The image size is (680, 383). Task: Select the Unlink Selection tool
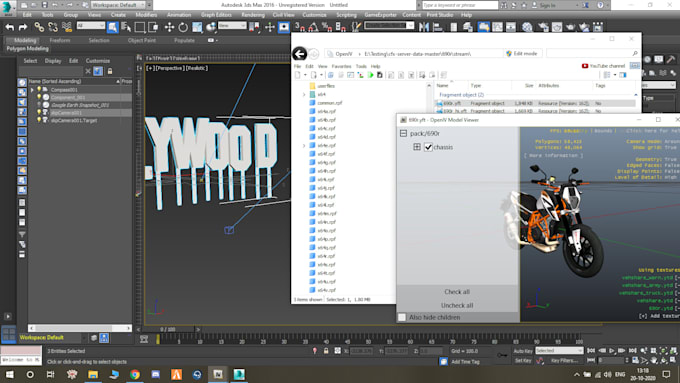coord(52,27)
